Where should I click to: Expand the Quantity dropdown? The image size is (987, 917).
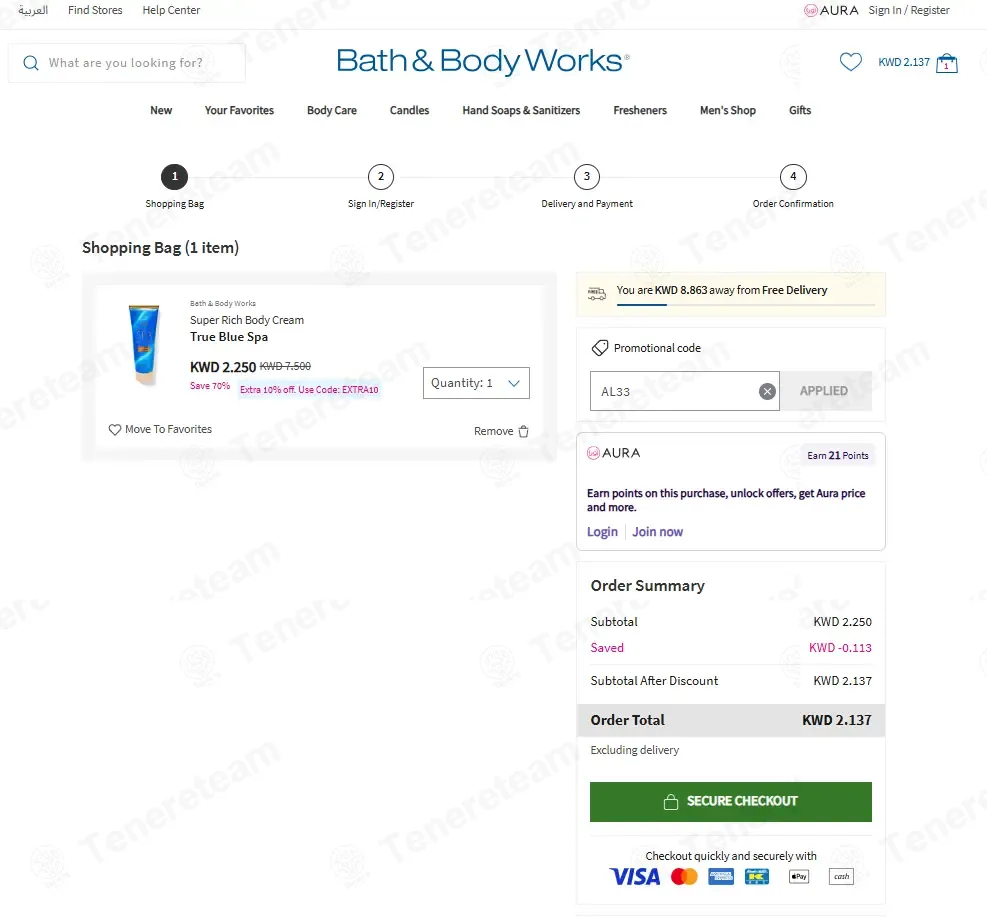(476, 383)
